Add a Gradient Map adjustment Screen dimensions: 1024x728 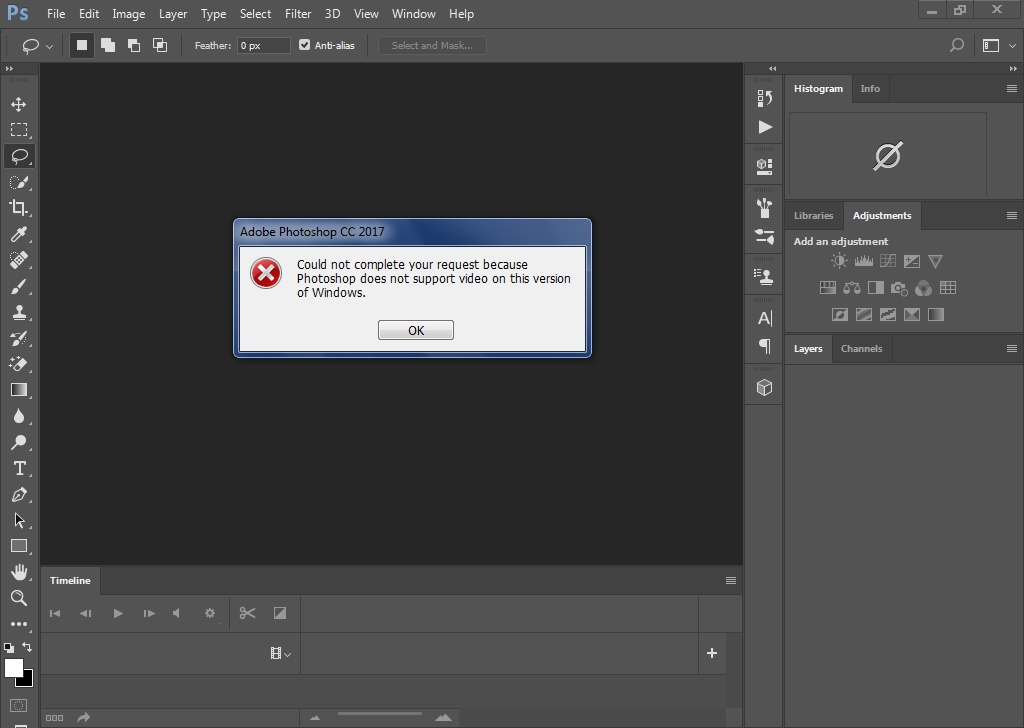click(936, 315)
